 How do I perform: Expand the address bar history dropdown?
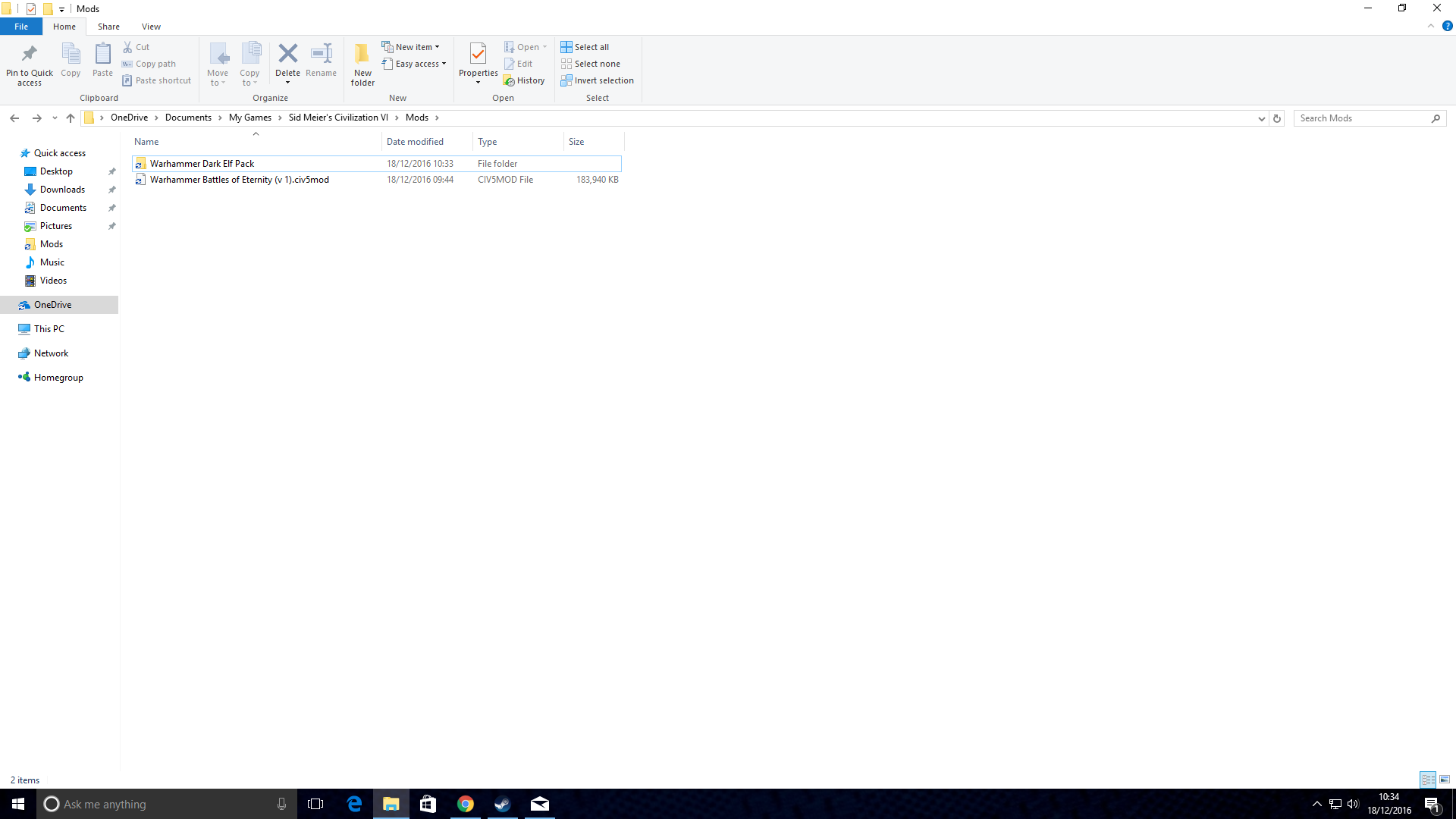(1261, 118)
